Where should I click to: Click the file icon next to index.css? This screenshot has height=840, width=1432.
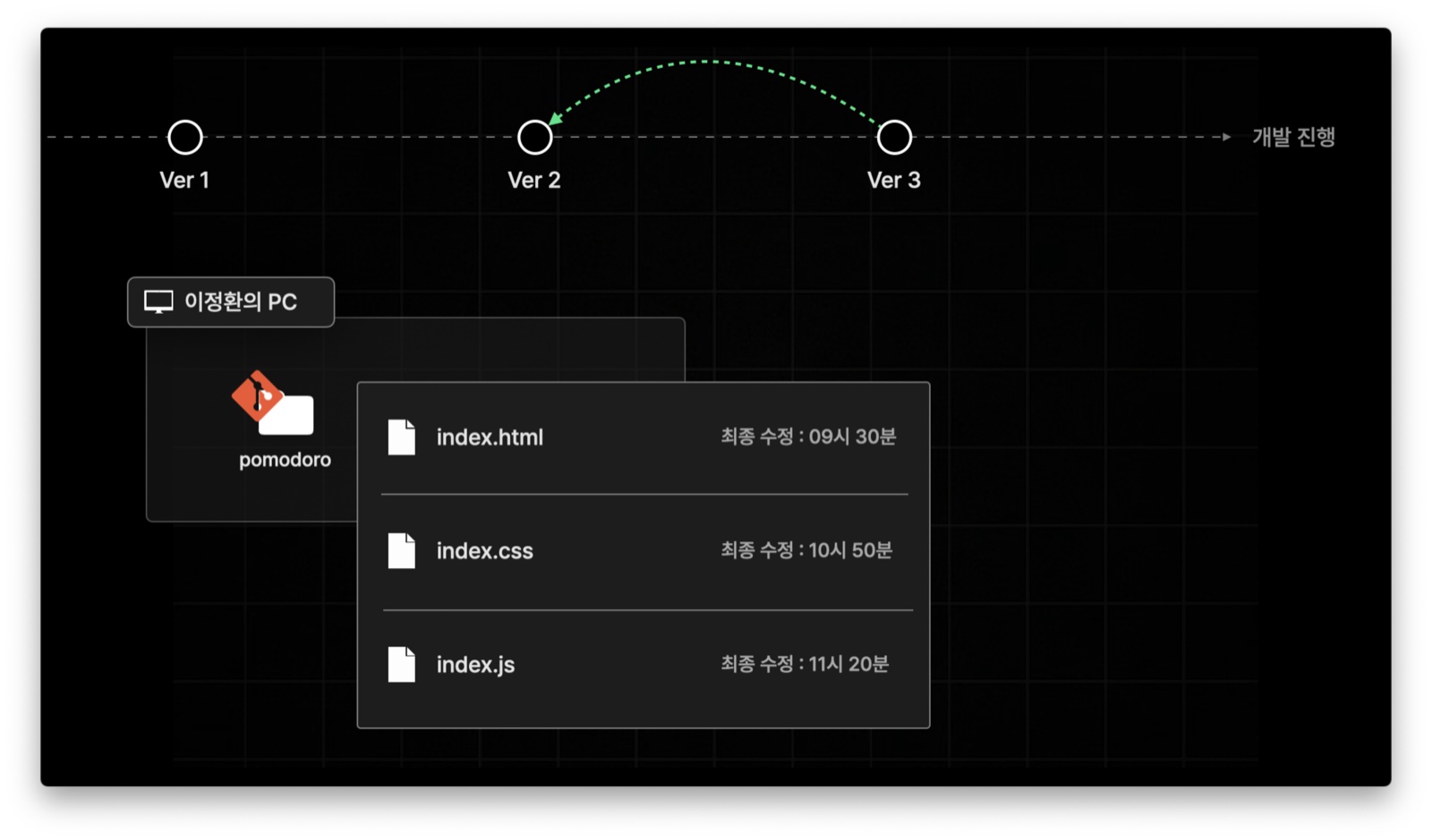point(402,551)
